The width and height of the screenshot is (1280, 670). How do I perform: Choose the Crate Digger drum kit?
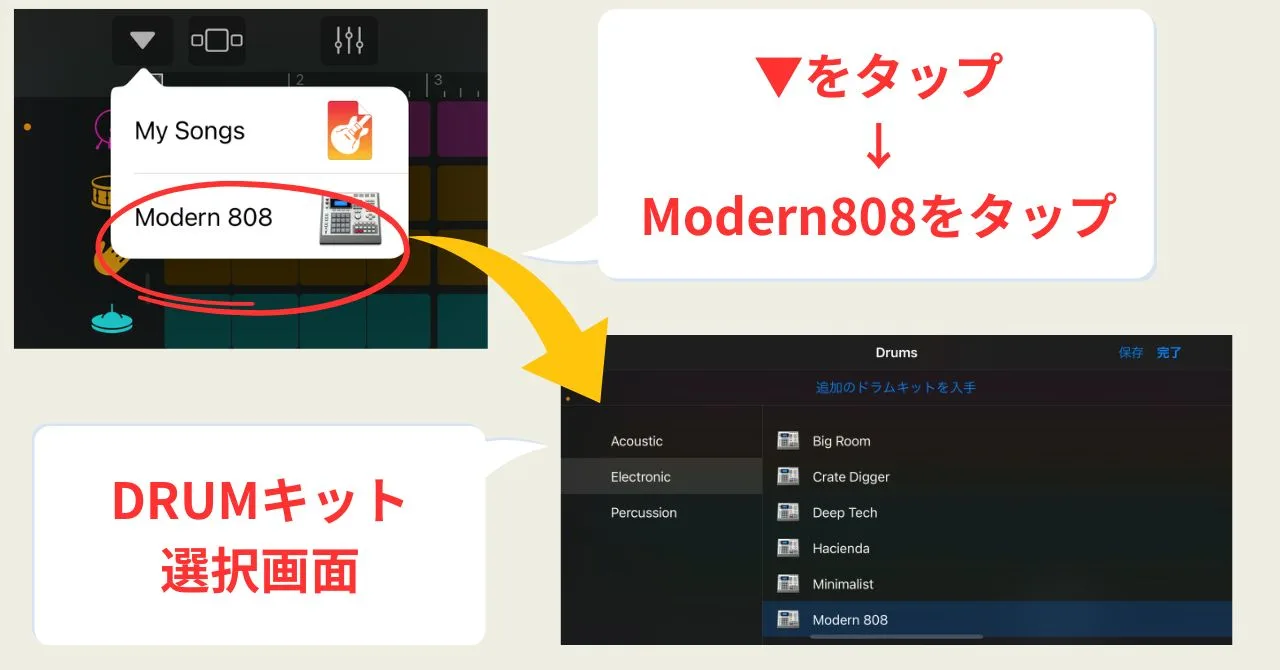(x=997, y=477)
